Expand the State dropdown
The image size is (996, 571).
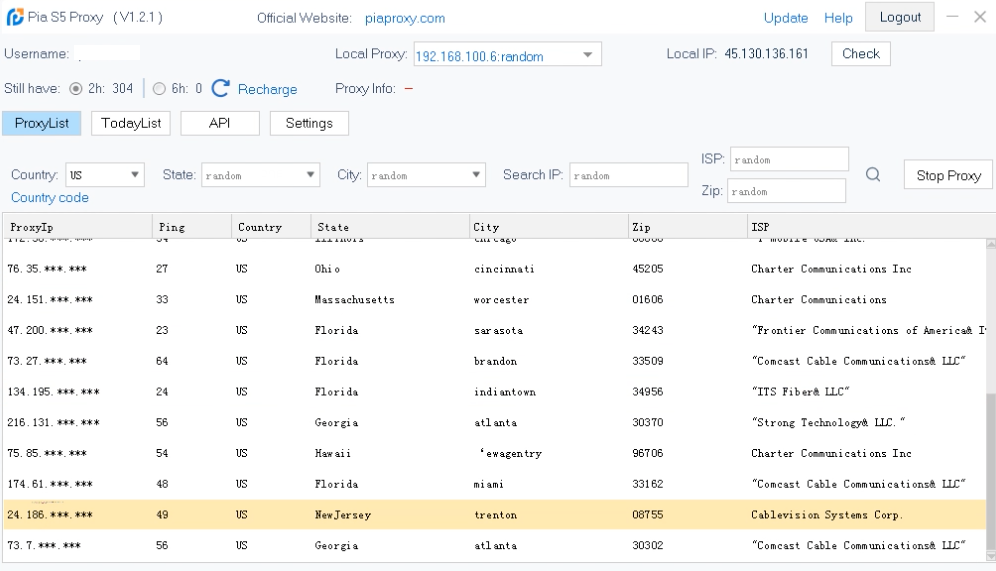pos(311,175)
